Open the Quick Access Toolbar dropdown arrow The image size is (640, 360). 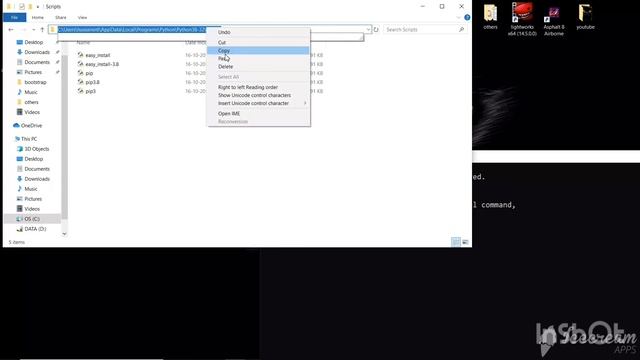point(38,7)
